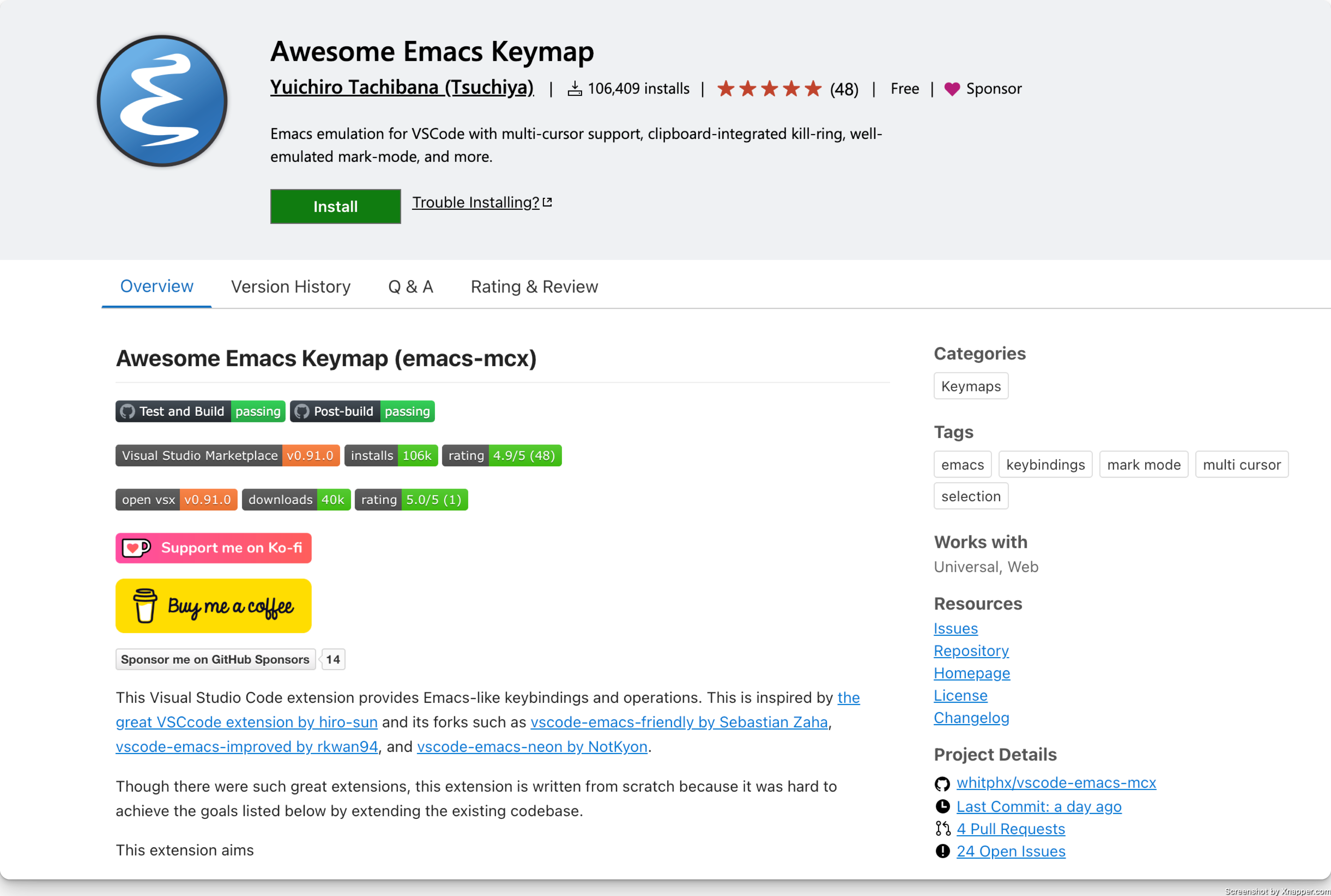Click the clock icon beside Last Commit
1331x896 pixels.
pos(942,806)
